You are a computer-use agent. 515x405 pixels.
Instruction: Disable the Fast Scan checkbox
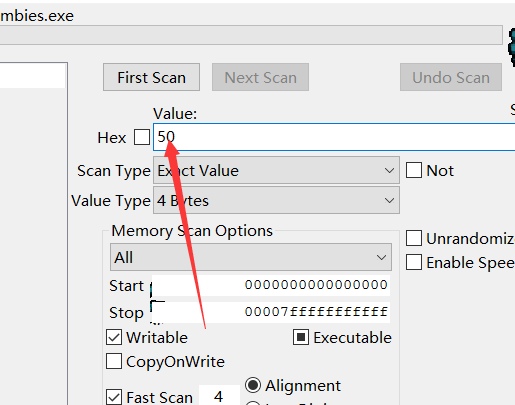pyautogui.click(x=114, y=397)
